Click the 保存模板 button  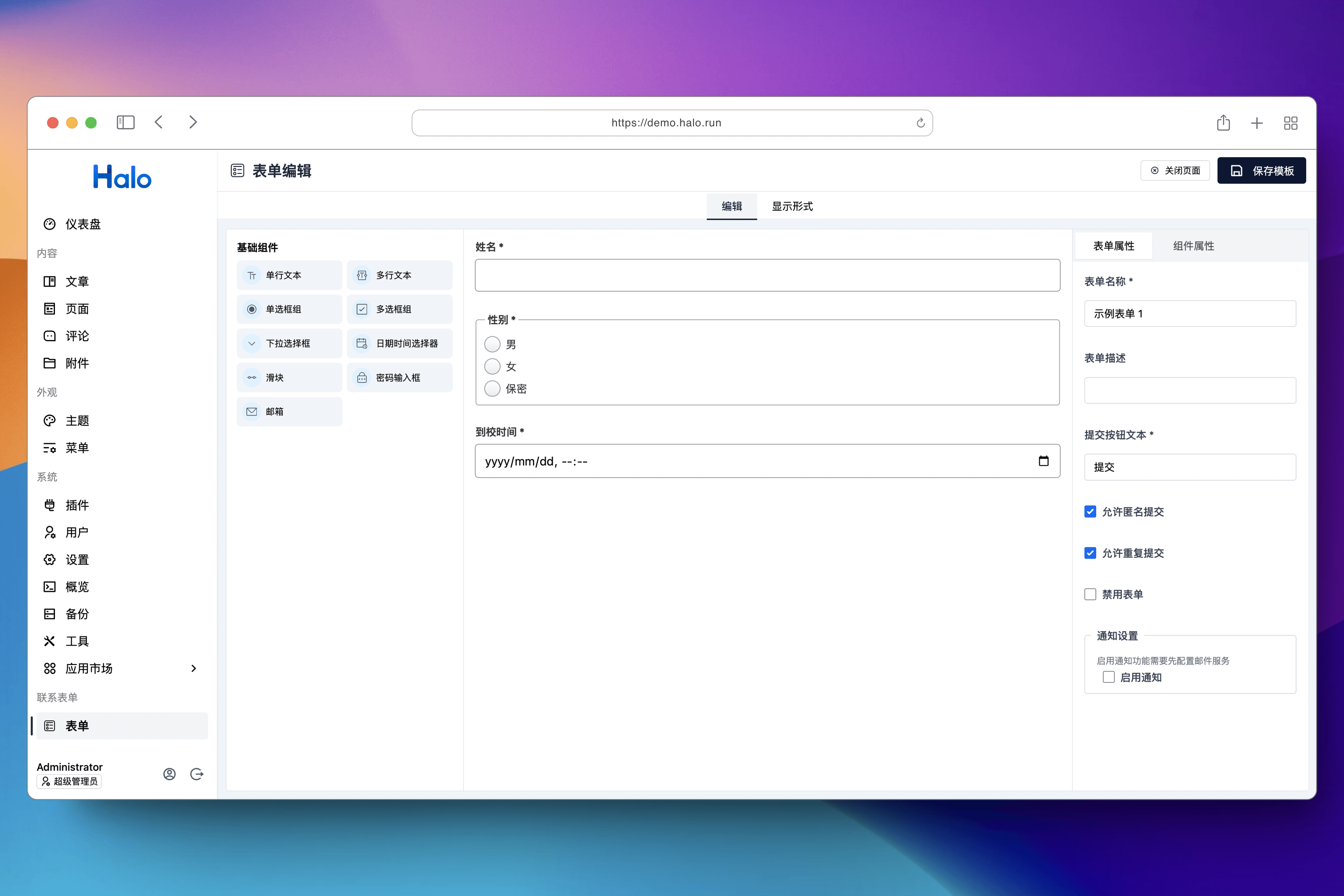pos(1261,170)
